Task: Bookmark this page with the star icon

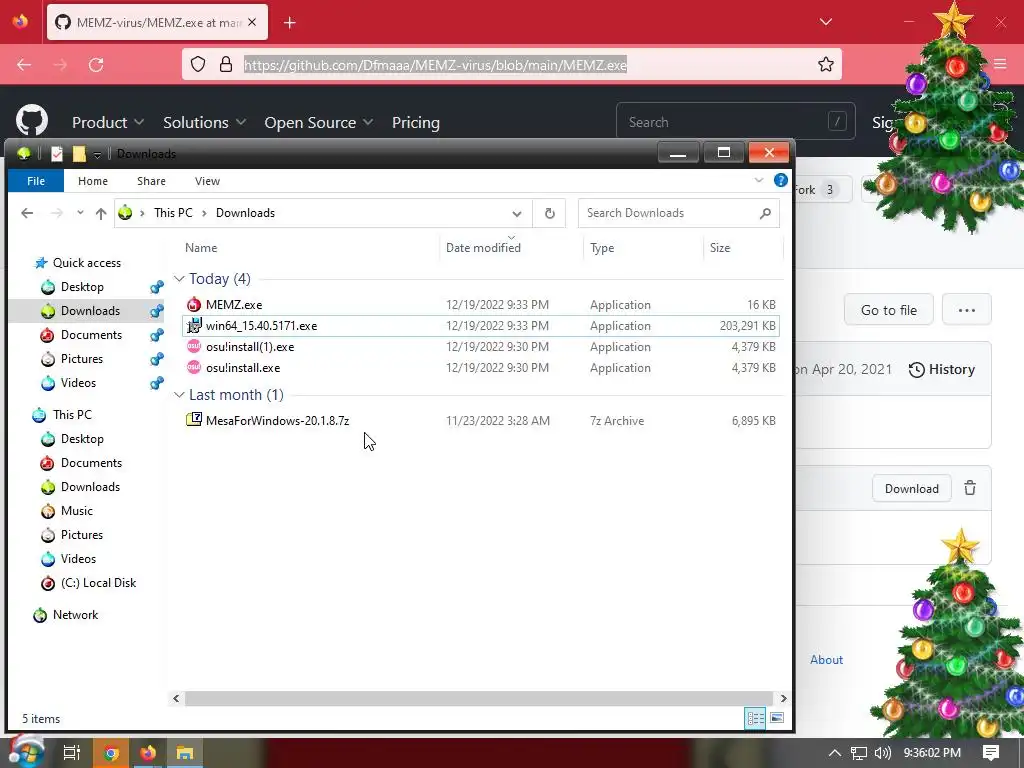Action: click(825, 64)
